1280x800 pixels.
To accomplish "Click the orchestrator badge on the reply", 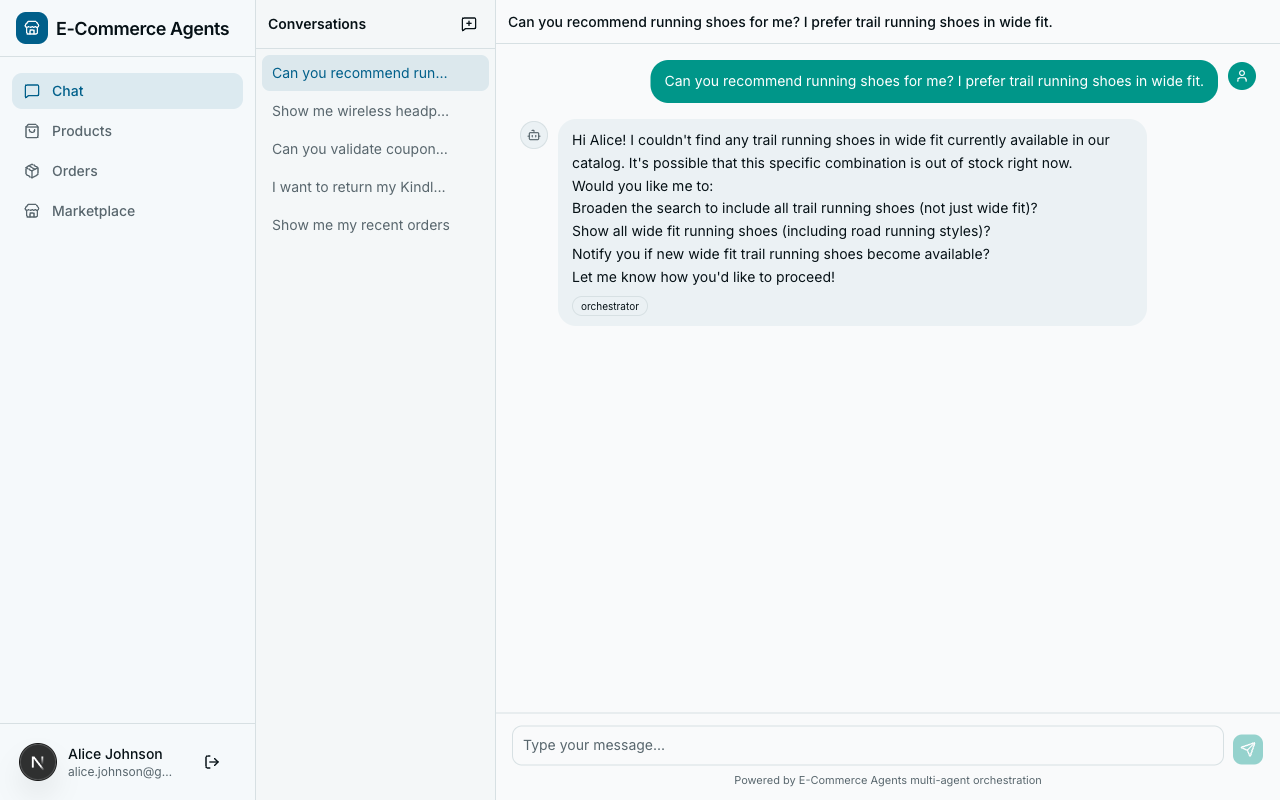I will (x=609, y=306).
